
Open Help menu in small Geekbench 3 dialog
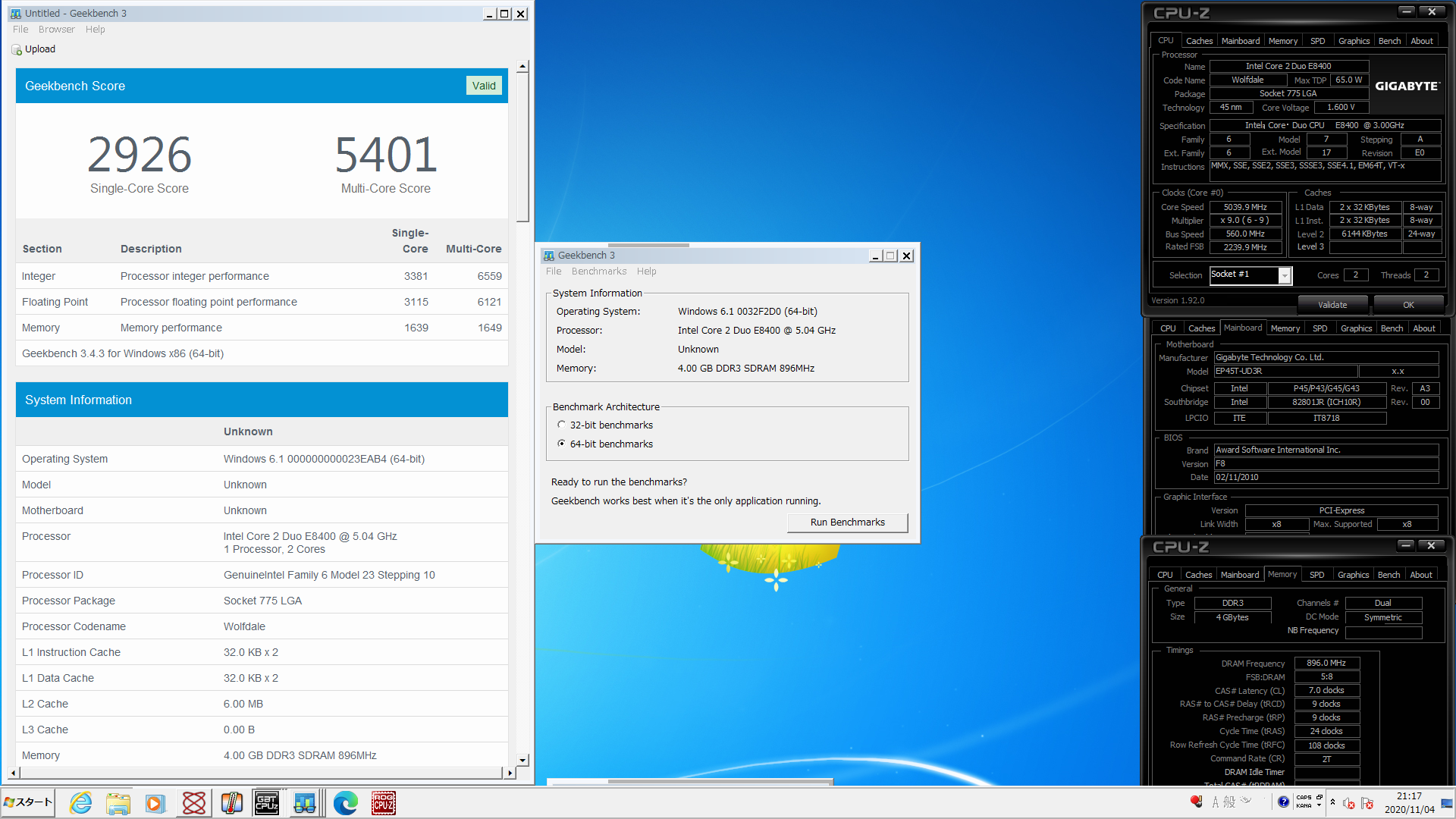(647, 271)
